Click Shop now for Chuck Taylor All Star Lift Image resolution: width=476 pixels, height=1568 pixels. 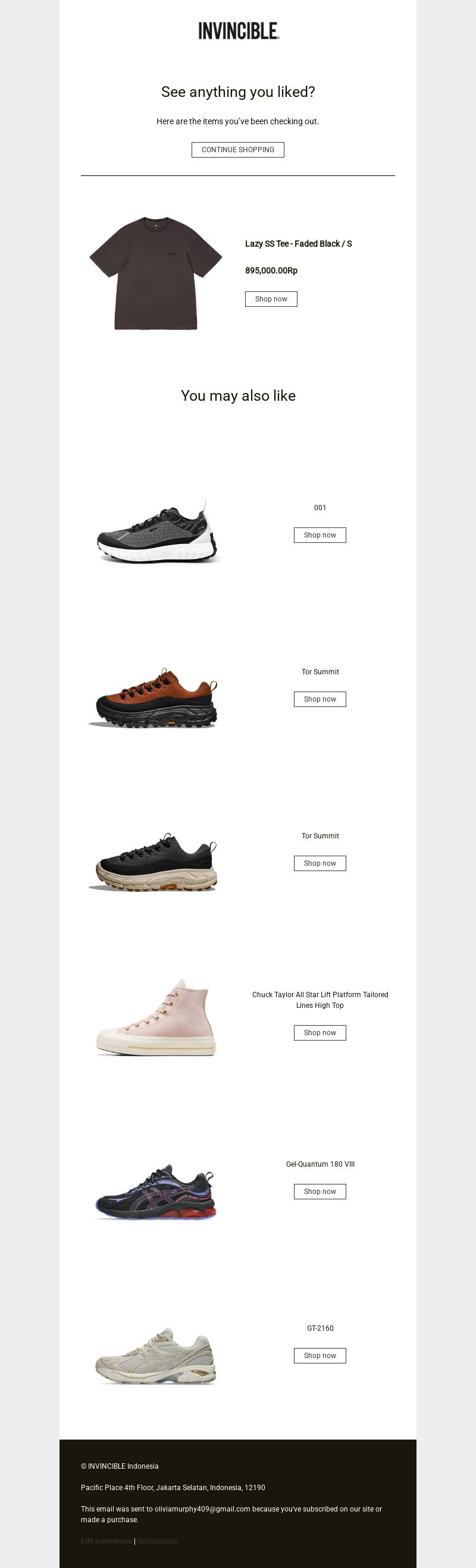(x=320, y=1033)
